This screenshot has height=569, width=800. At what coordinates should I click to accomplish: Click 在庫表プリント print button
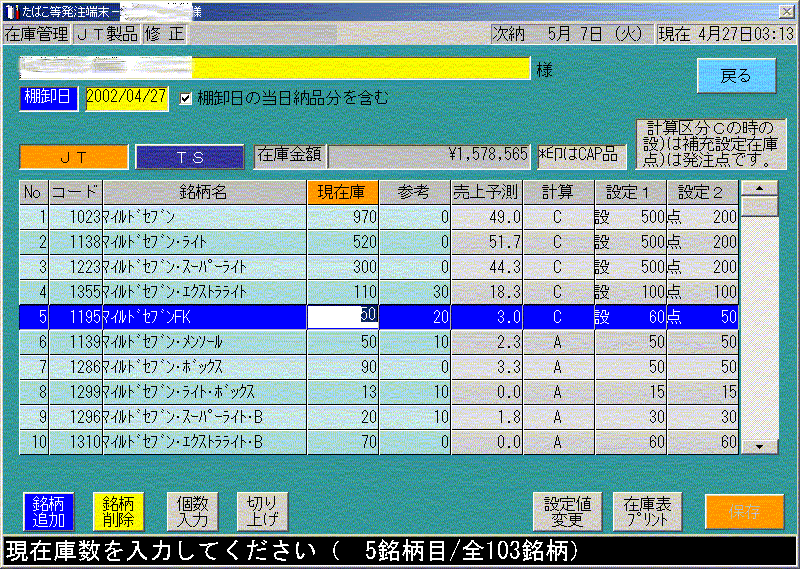tap(648, 511)
